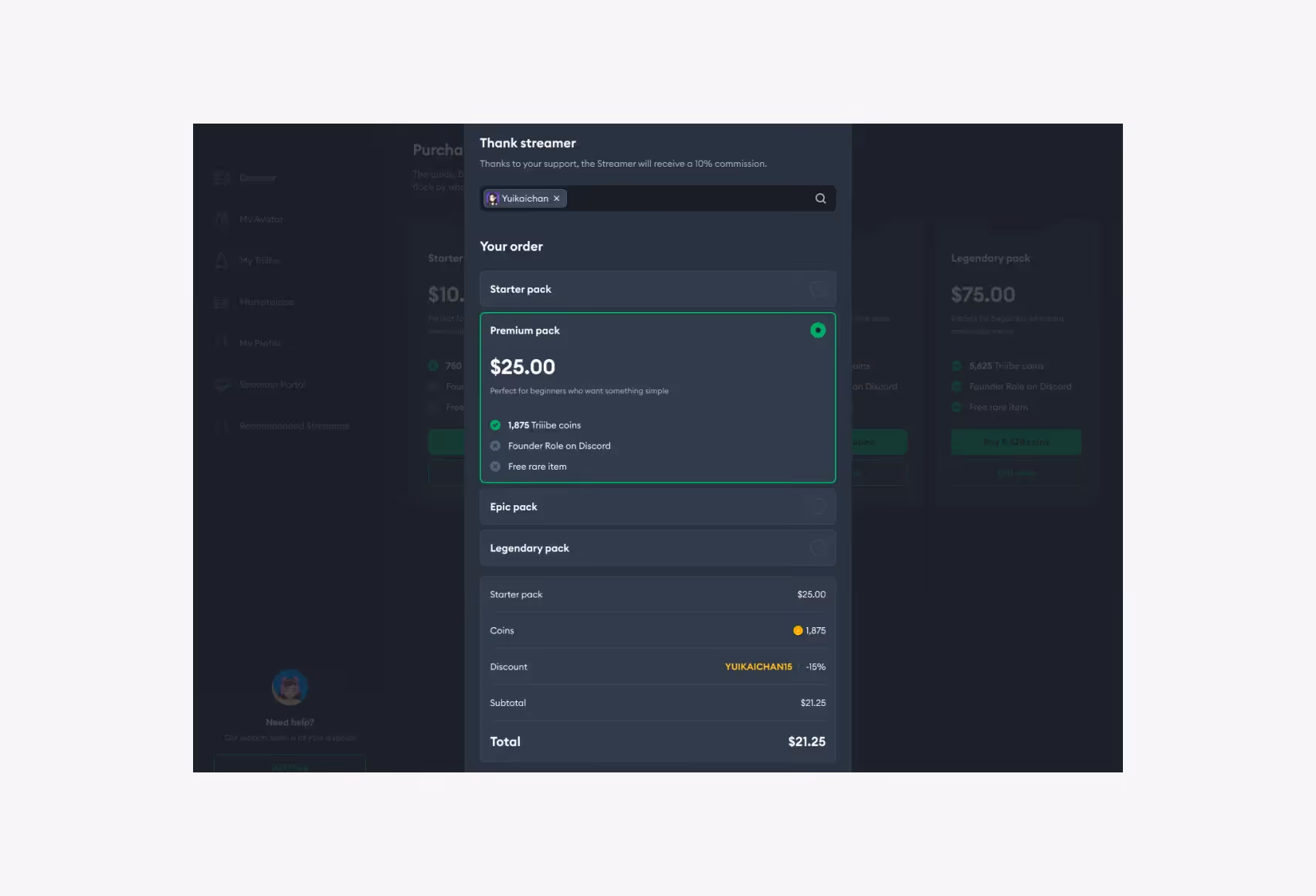1316x896 pixels.
Task: Click the search magnifier icon in streamer field
Action: click(x=820, y=199)
